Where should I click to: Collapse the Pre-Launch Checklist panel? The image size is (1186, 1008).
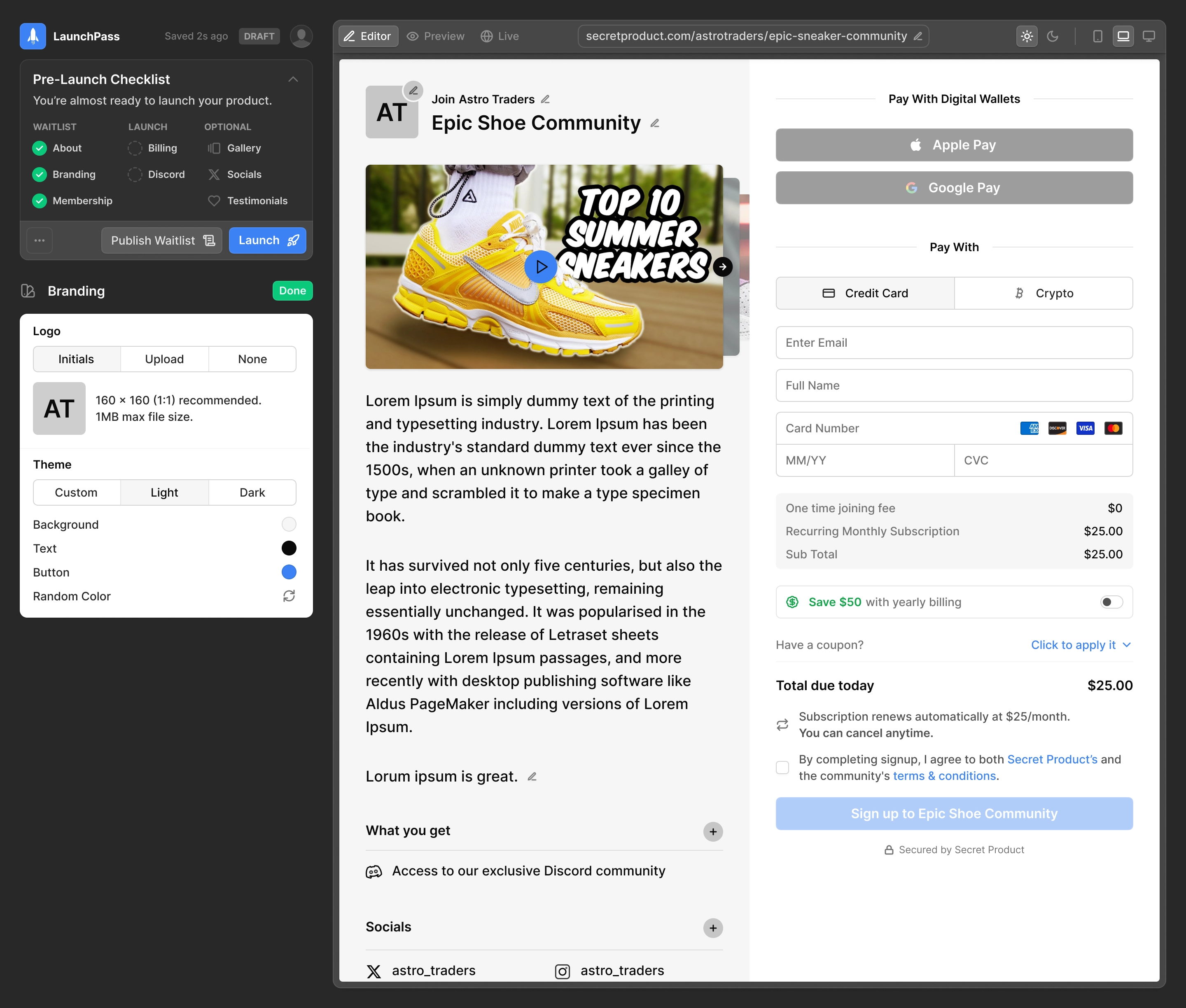point(293,79)
